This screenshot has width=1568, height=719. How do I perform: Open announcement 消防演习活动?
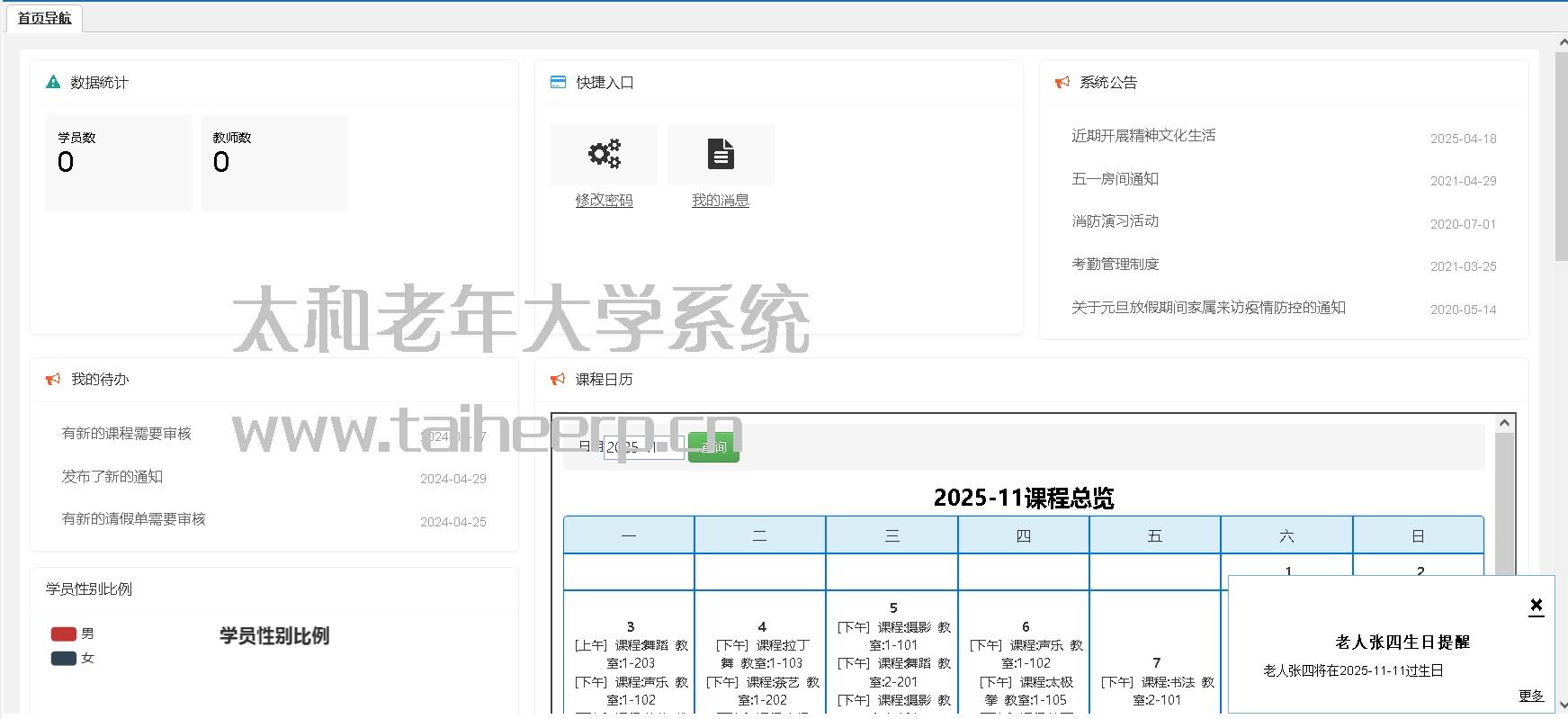[x=1115, y=221]
